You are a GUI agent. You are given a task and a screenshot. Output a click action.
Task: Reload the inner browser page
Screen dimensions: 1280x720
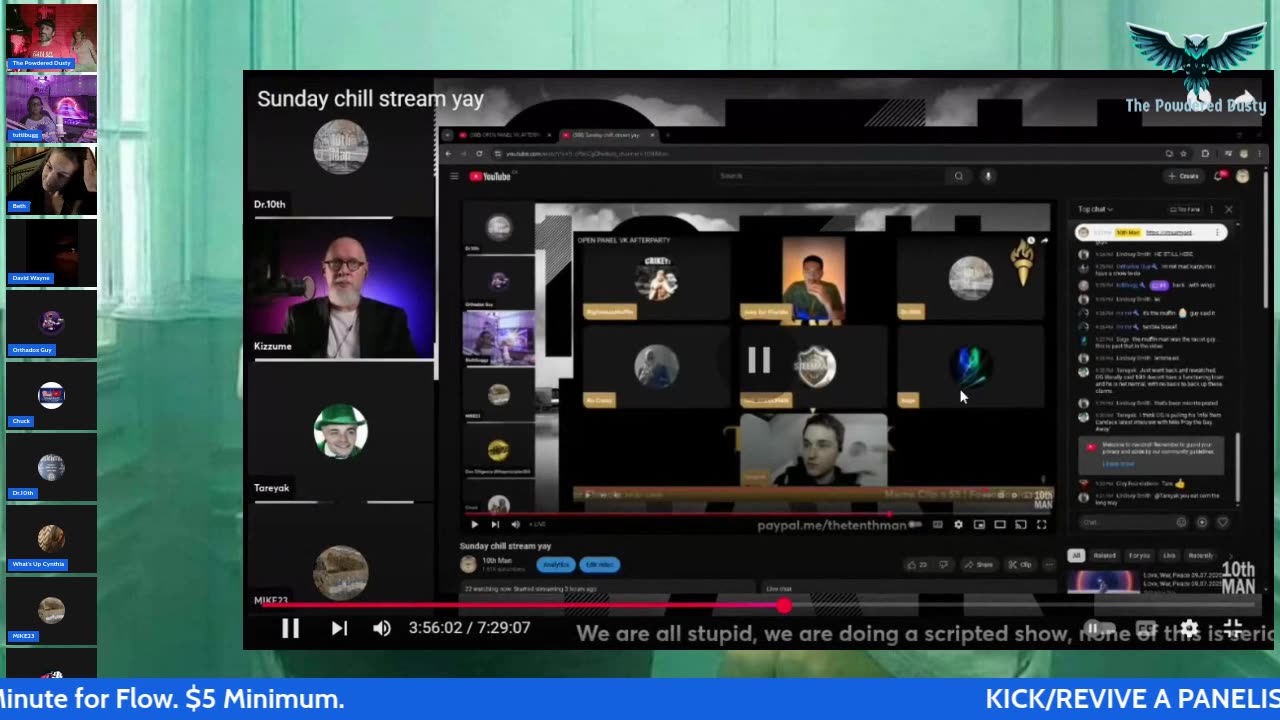(480, 154)
